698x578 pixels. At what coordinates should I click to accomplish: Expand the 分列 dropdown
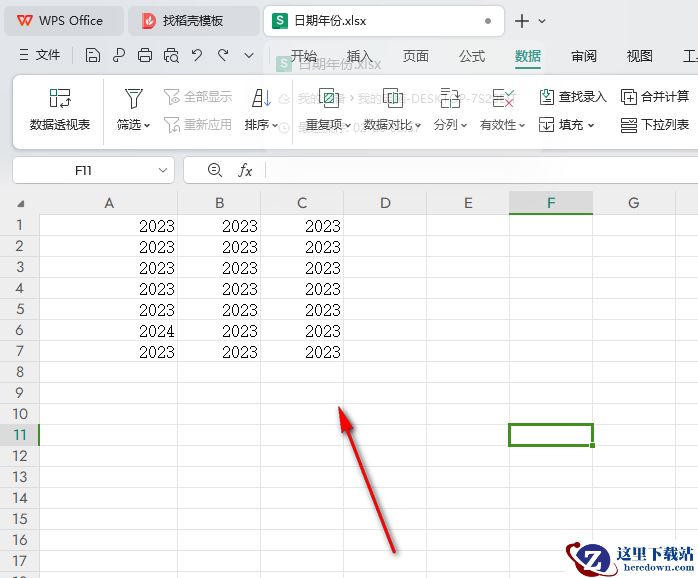(x=464, y=126)
